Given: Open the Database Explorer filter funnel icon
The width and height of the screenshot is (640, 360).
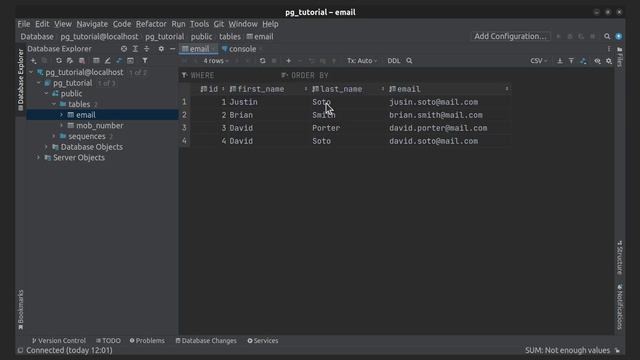Looking at the screenshot, I should pyautogui.click(x=144, y=61).
